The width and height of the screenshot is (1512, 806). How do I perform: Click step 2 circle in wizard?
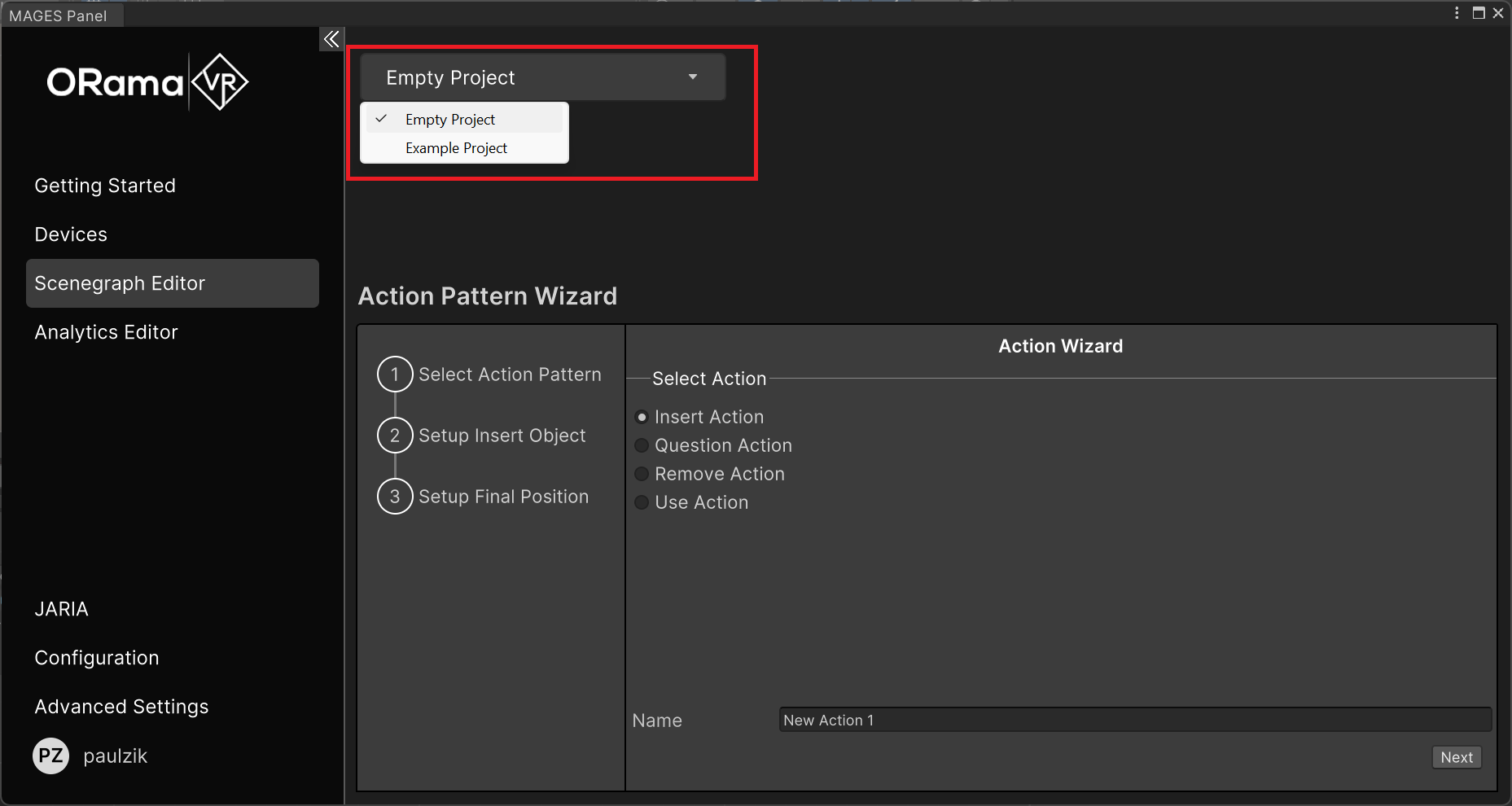(x=395, y=436)
